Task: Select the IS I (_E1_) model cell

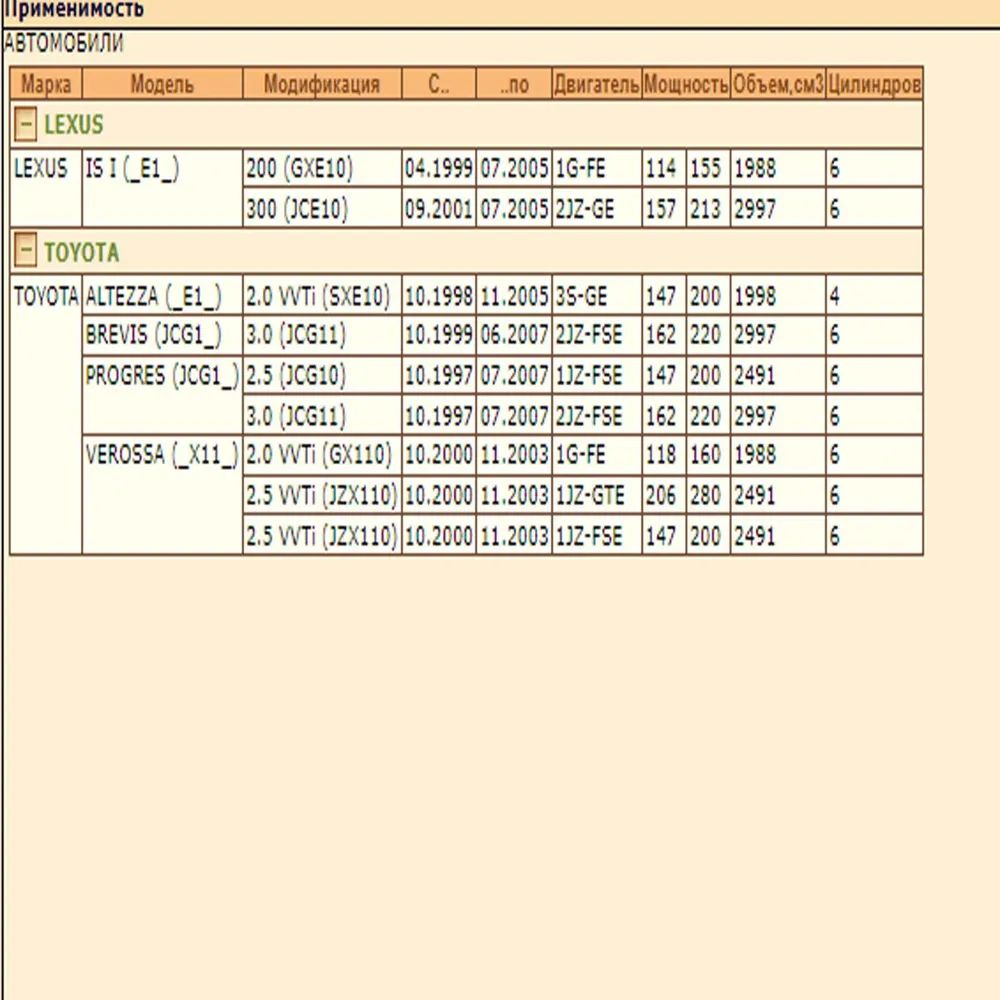Action: click(x=132, y=169)
